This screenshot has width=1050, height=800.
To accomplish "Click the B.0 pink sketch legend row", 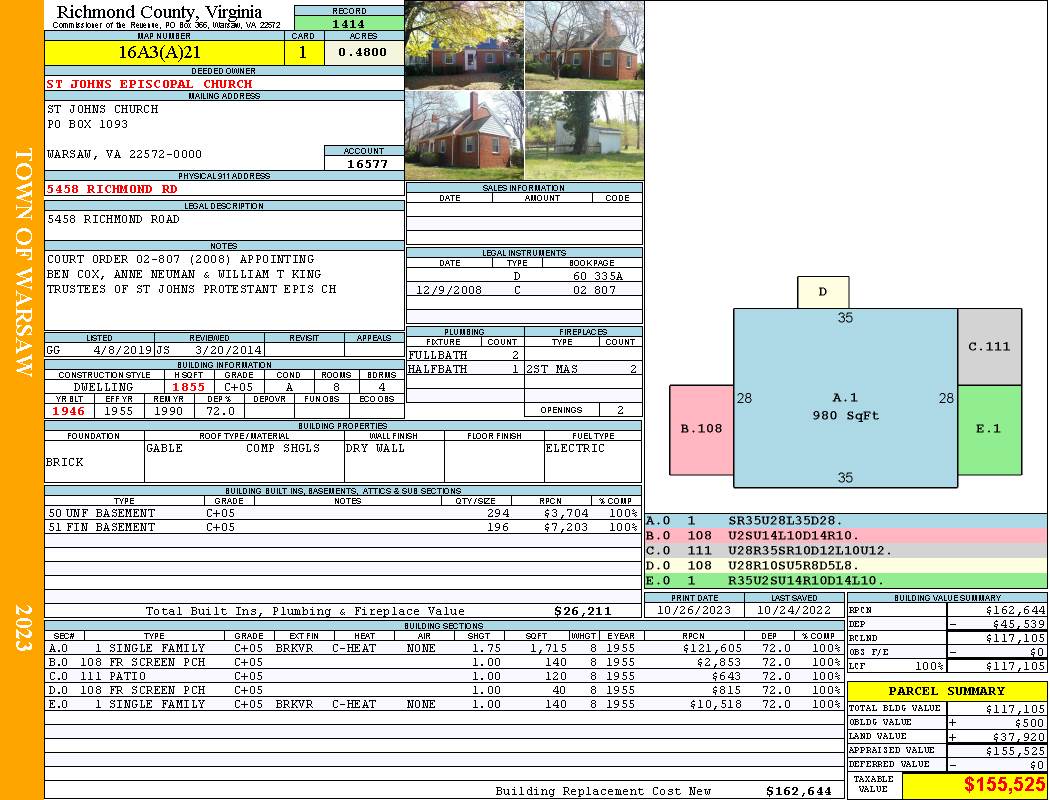I will click(846, 535).
